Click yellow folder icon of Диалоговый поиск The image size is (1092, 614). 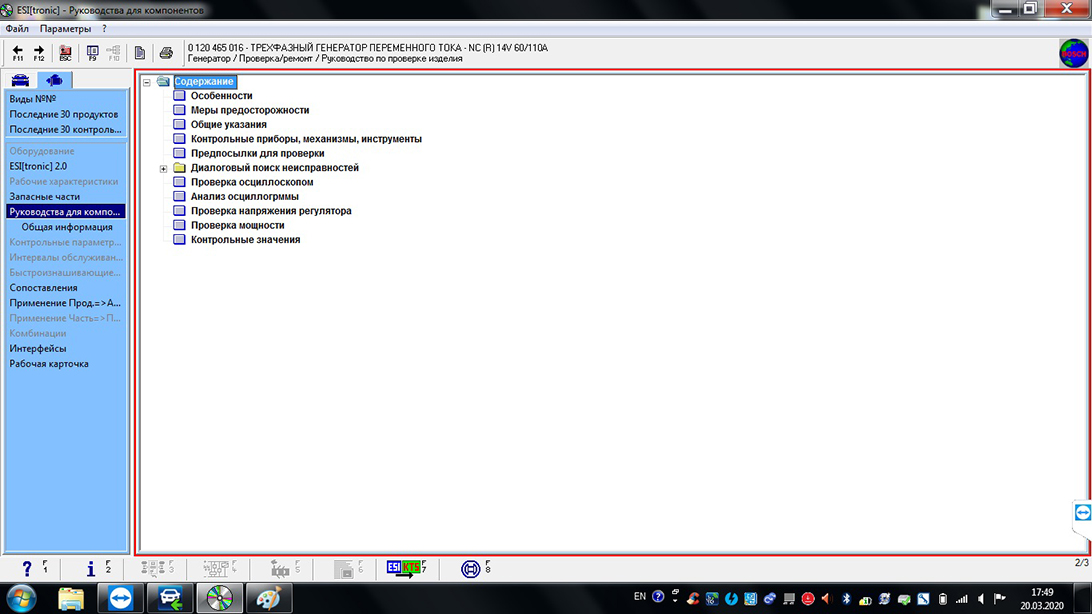coord(179,168)
